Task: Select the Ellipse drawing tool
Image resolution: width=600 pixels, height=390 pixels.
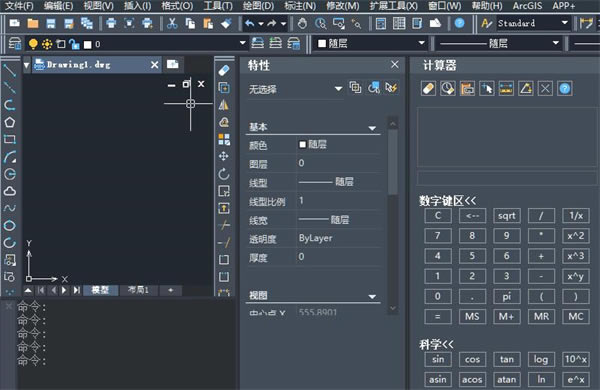Action: click(x=10, y=225)
